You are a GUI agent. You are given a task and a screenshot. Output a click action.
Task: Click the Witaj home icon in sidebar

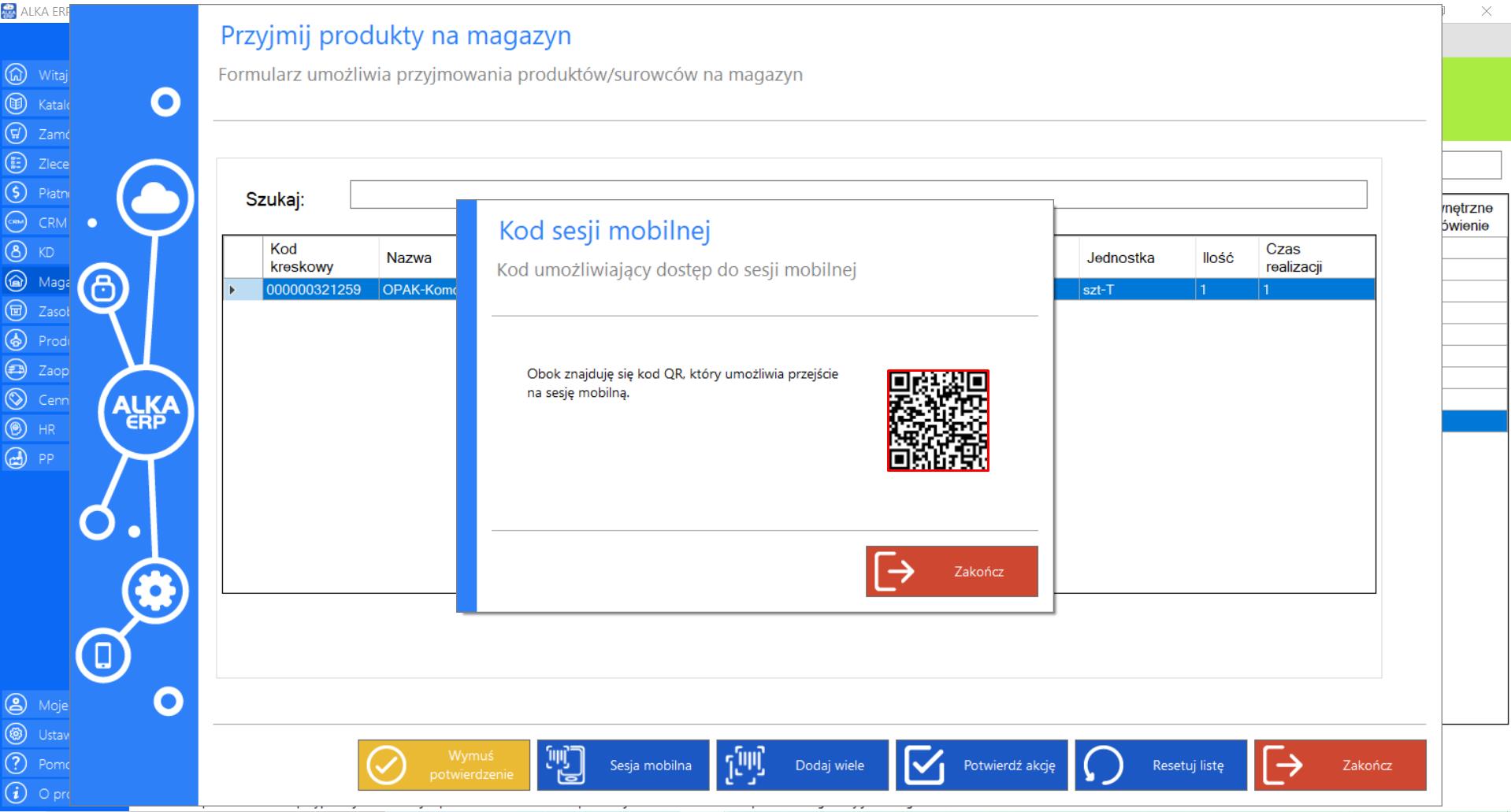pos(16,74)
